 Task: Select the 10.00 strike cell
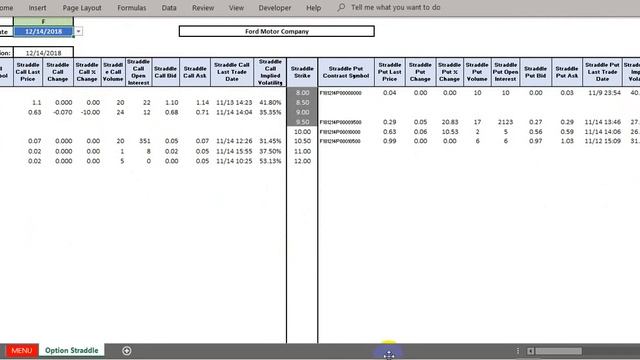[302, 132]
